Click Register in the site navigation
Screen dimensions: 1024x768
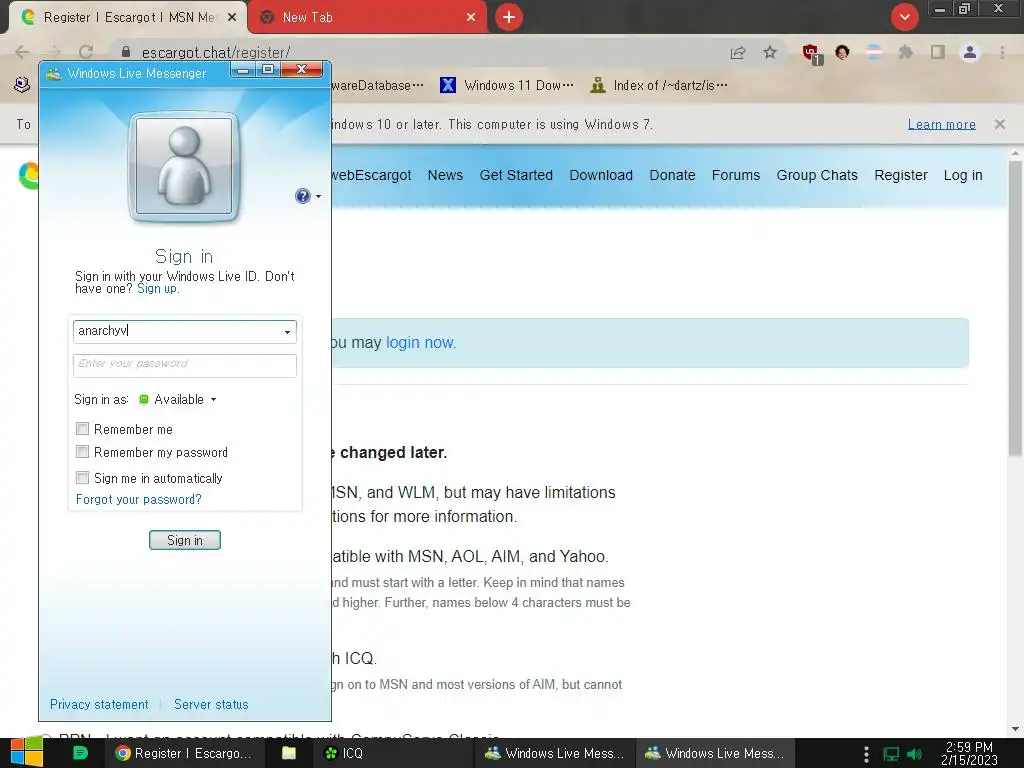pyautogui.click(x=901, y=175)
